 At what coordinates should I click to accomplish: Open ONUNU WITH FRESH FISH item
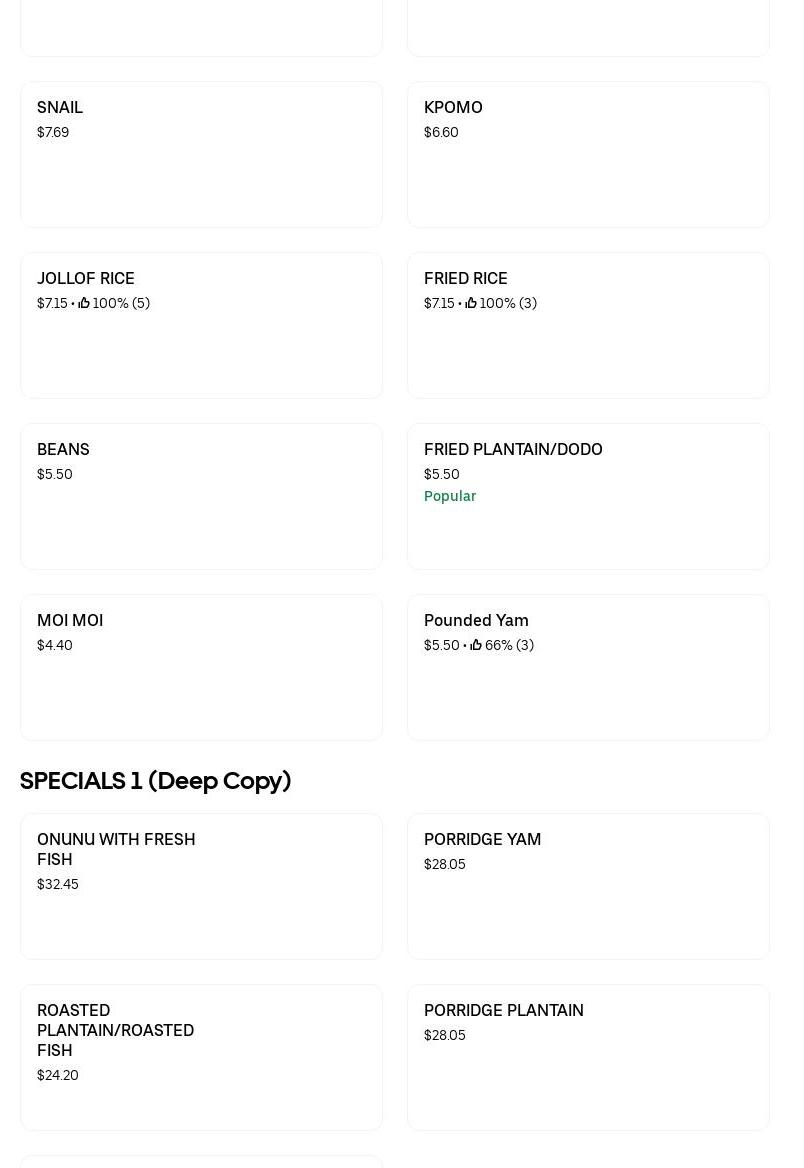tap(116, 849)
